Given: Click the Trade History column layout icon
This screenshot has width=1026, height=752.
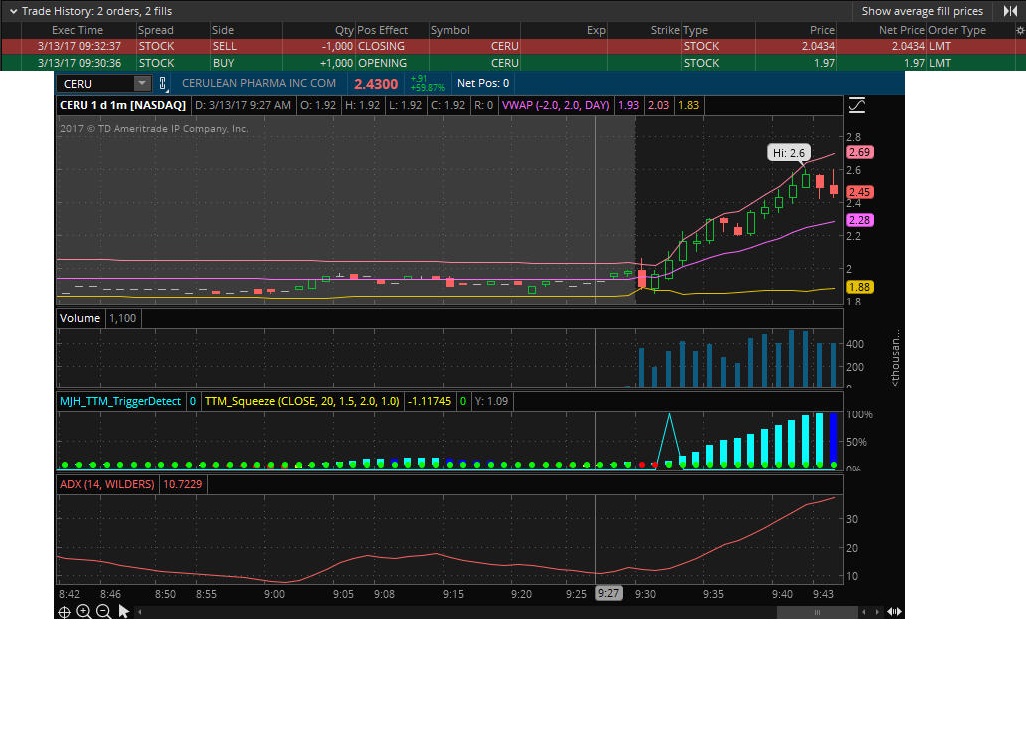Looking at the screenshot, I should (1009, 11).
